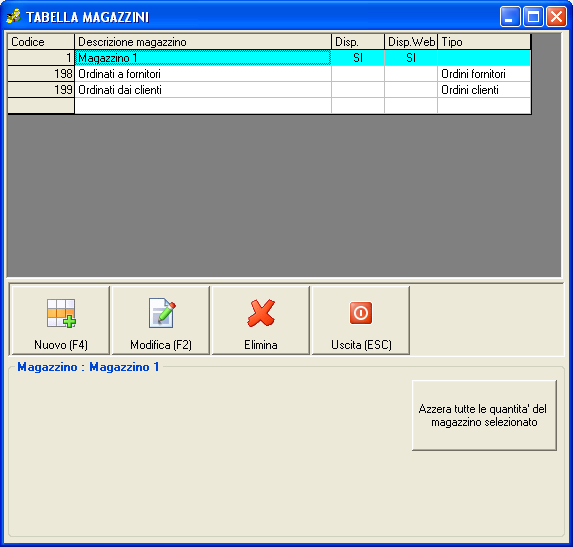
Task: Click the Modifica (F2) pencil icon
Action: coord(162,313)
